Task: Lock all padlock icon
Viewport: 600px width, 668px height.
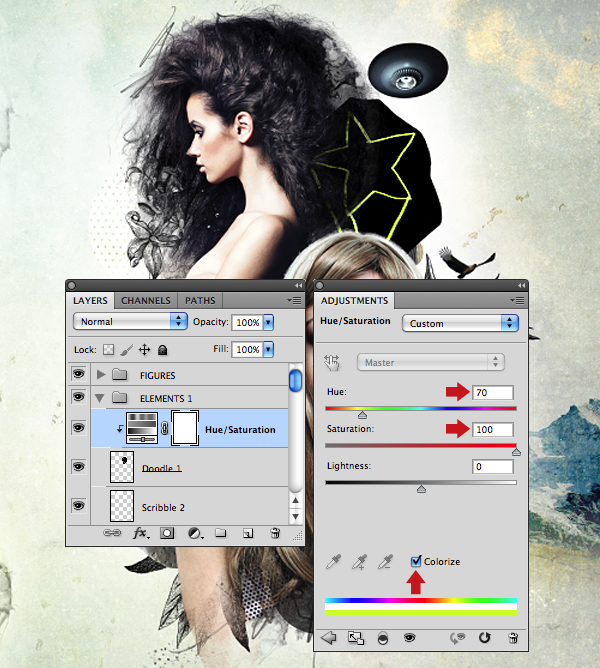Action: click(162, 350)
